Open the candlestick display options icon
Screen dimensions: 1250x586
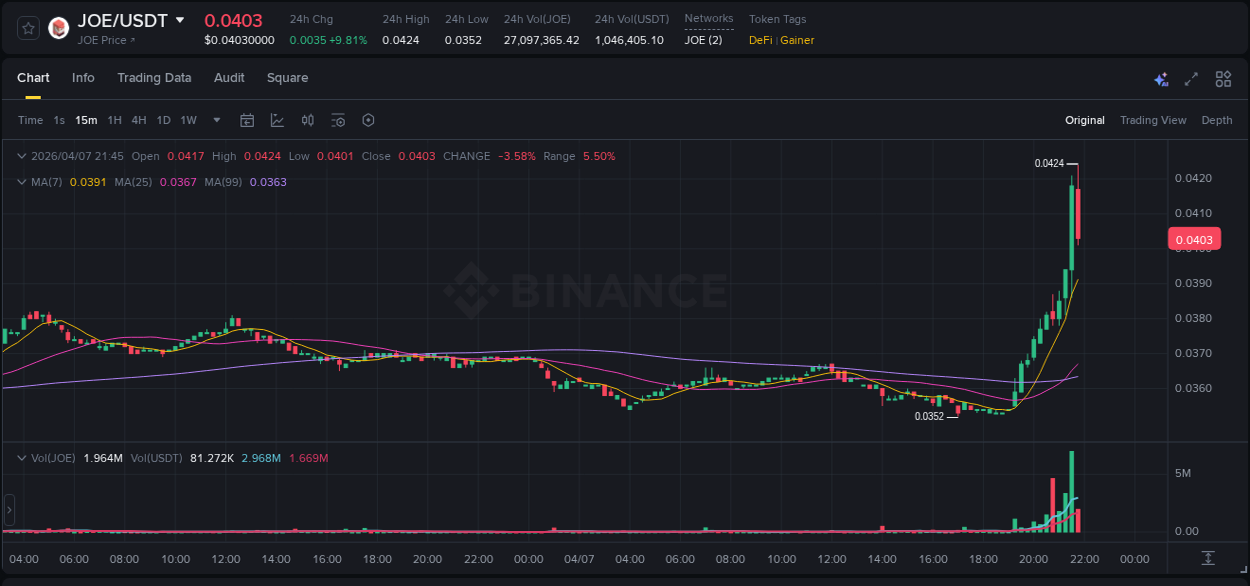(307, 120)
